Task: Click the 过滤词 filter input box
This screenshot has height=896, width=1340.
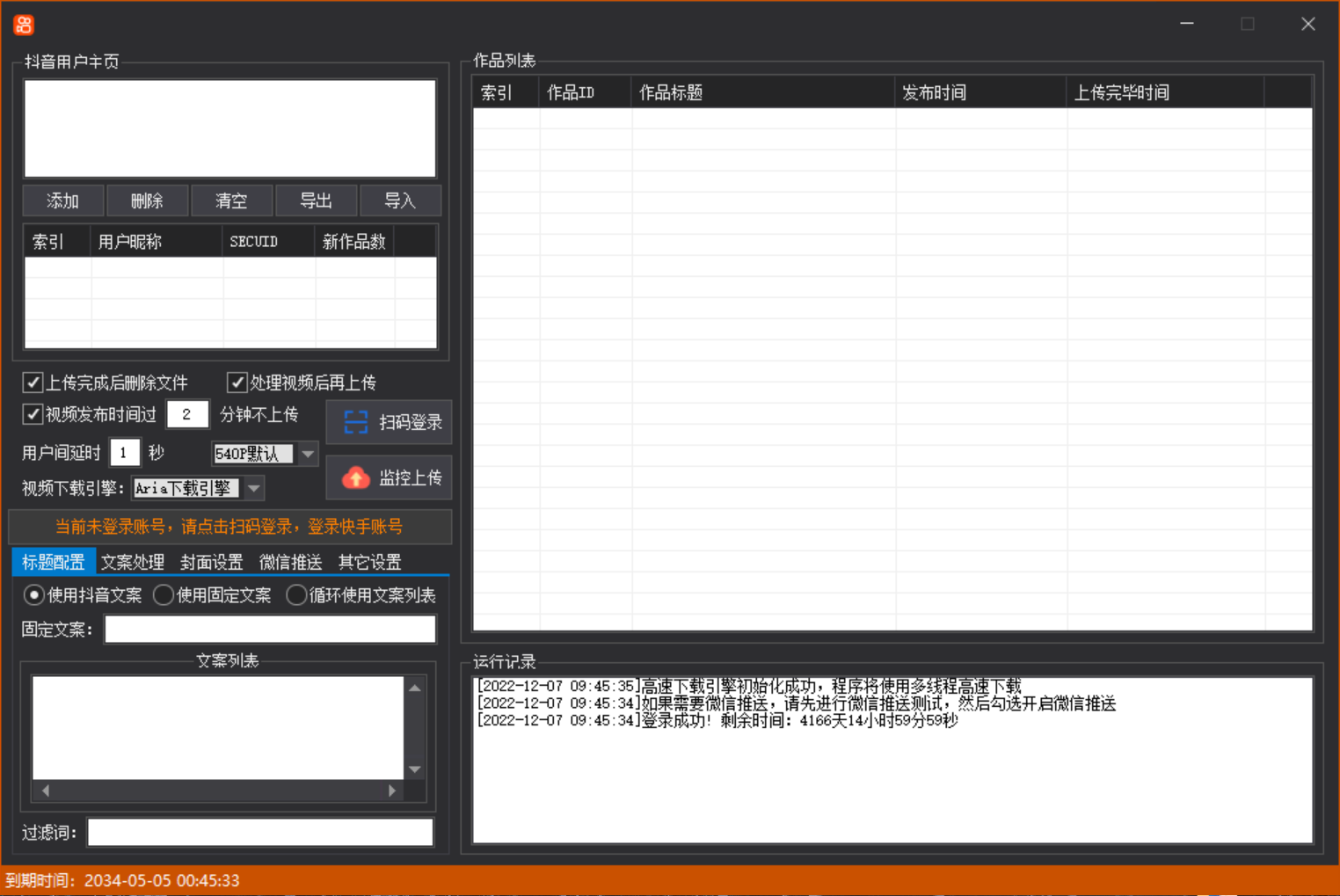Action: pyautogui.click(x=260, y=832)
